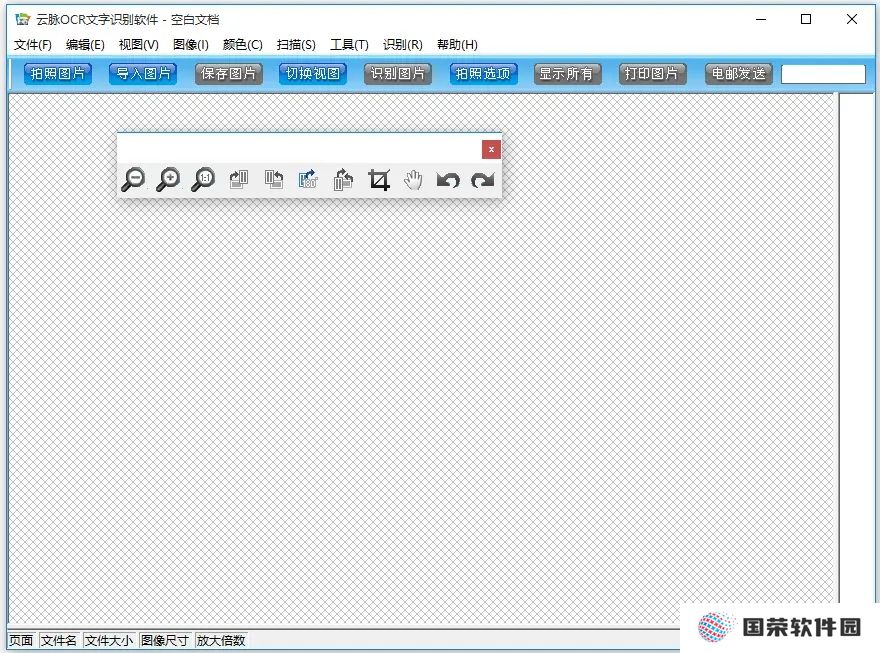This screenshot has width=880, height=653.
Task: Open the 编辑(E) menu
Action: (x=85, y=44)
